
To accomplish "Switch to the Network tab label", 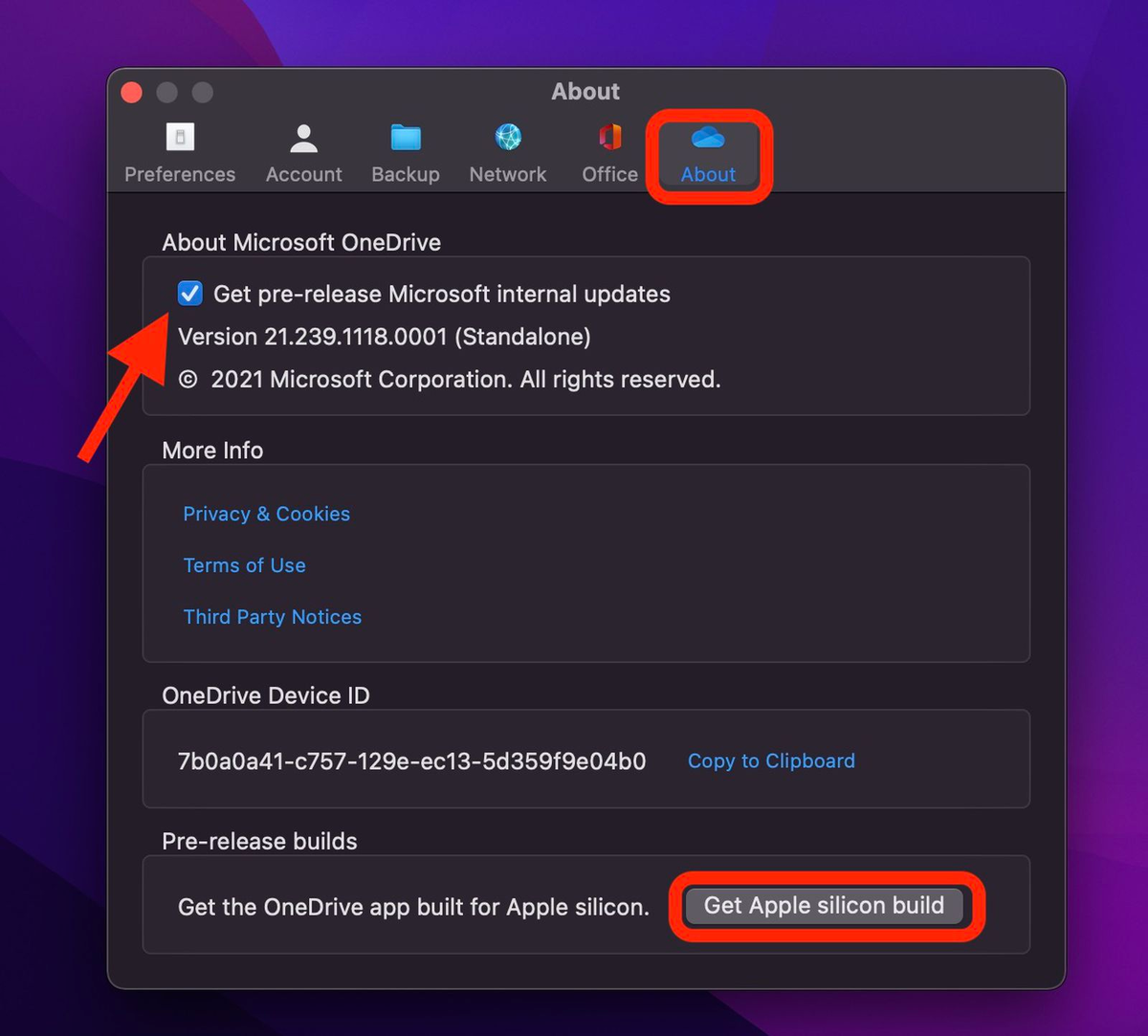I will pos(508,174).
